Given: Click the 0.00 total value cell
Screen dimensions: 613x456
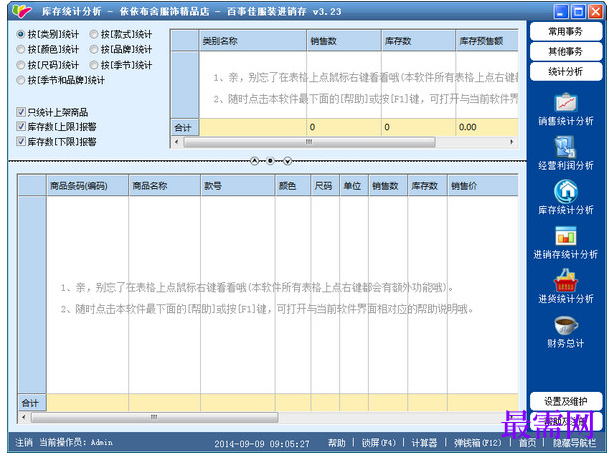Looking at the screenshot, I should 487,127.
